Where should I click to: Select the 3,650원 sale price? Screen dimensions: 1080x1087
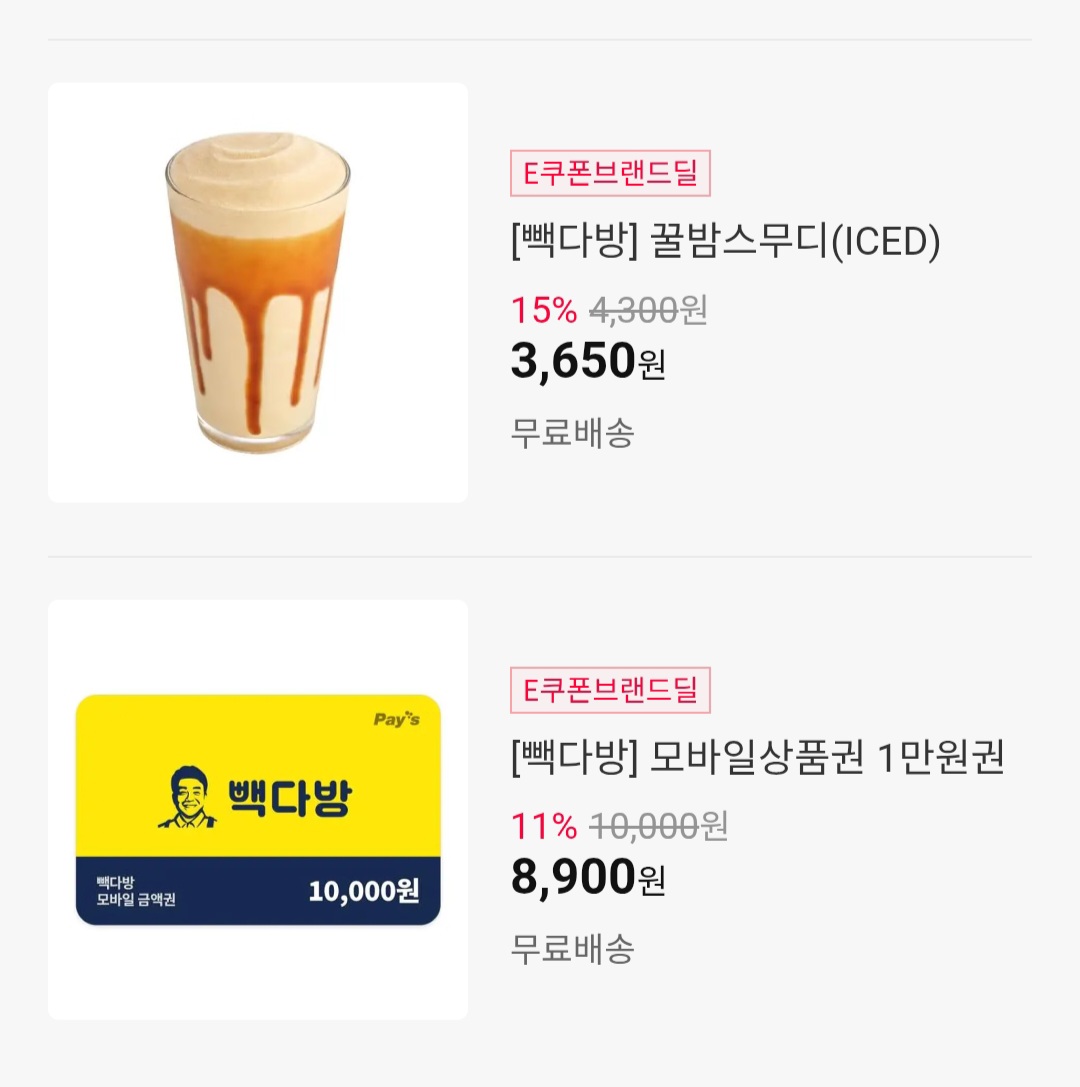[588, 361]
